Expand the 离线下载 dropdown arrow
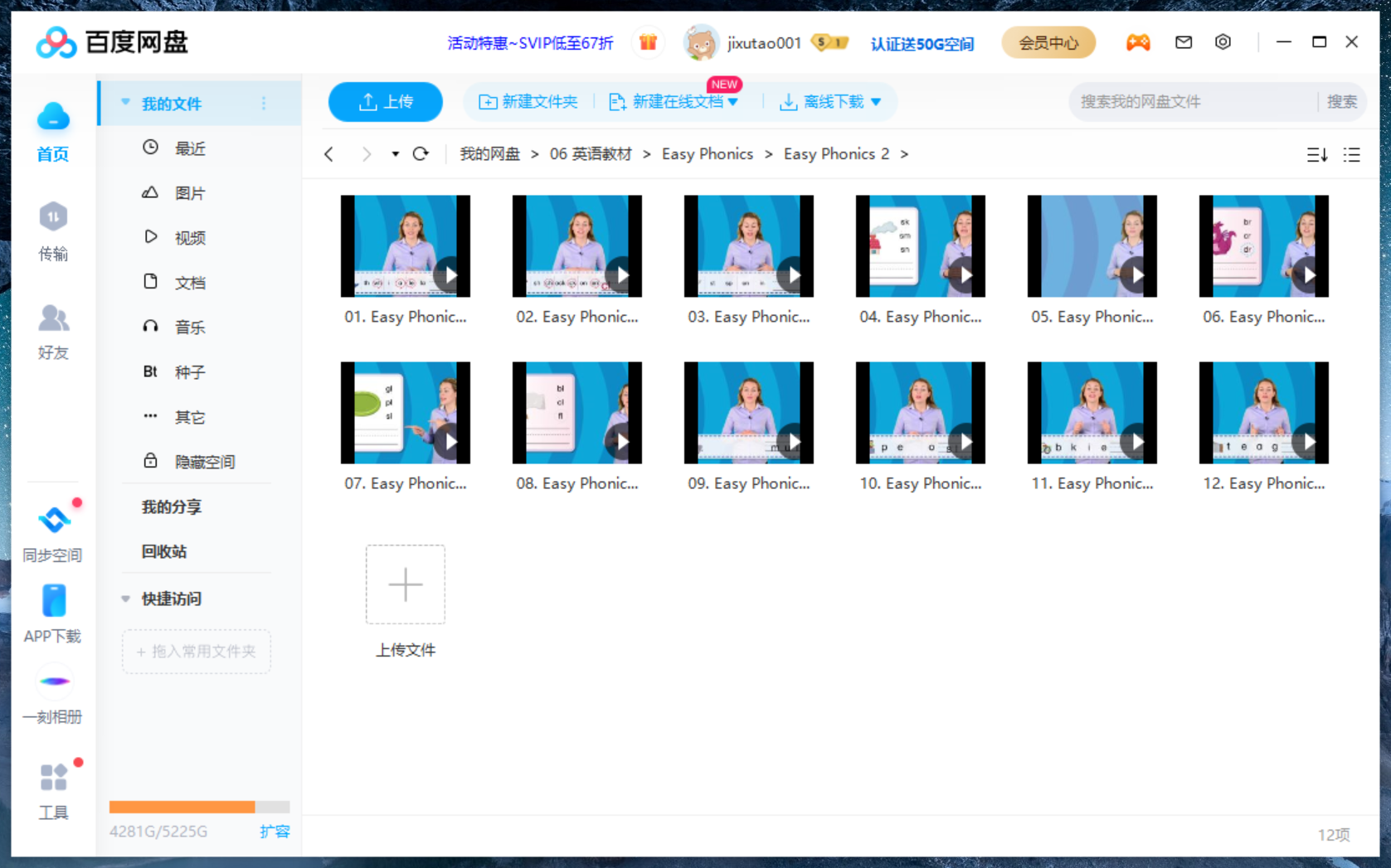 coord(876,102)
